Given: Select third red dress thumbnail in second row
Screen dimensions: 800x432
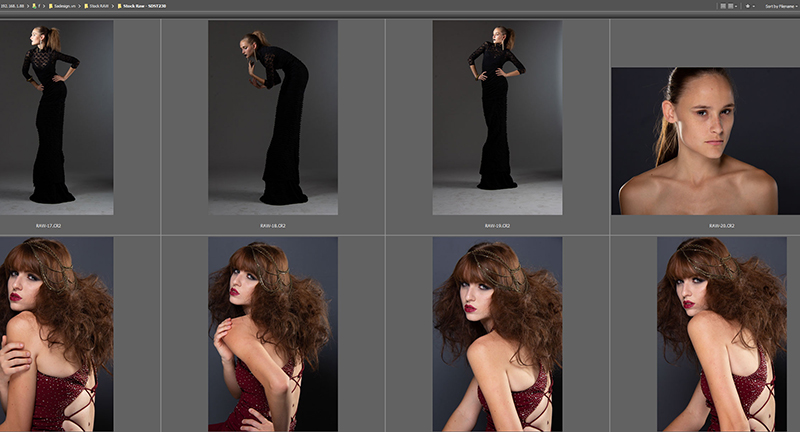Looking at the screenshot, I should 497,334.
